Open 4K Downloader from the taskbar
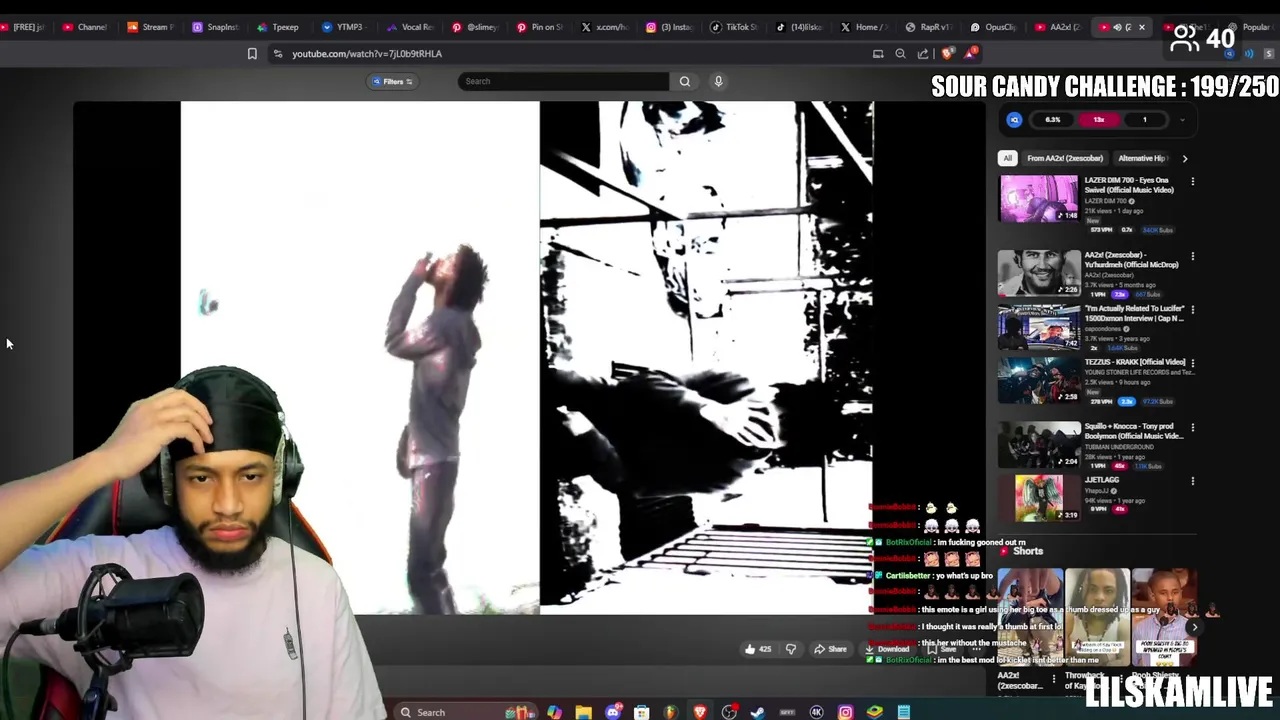The image size is (1280, 720). tap(816, 712)
